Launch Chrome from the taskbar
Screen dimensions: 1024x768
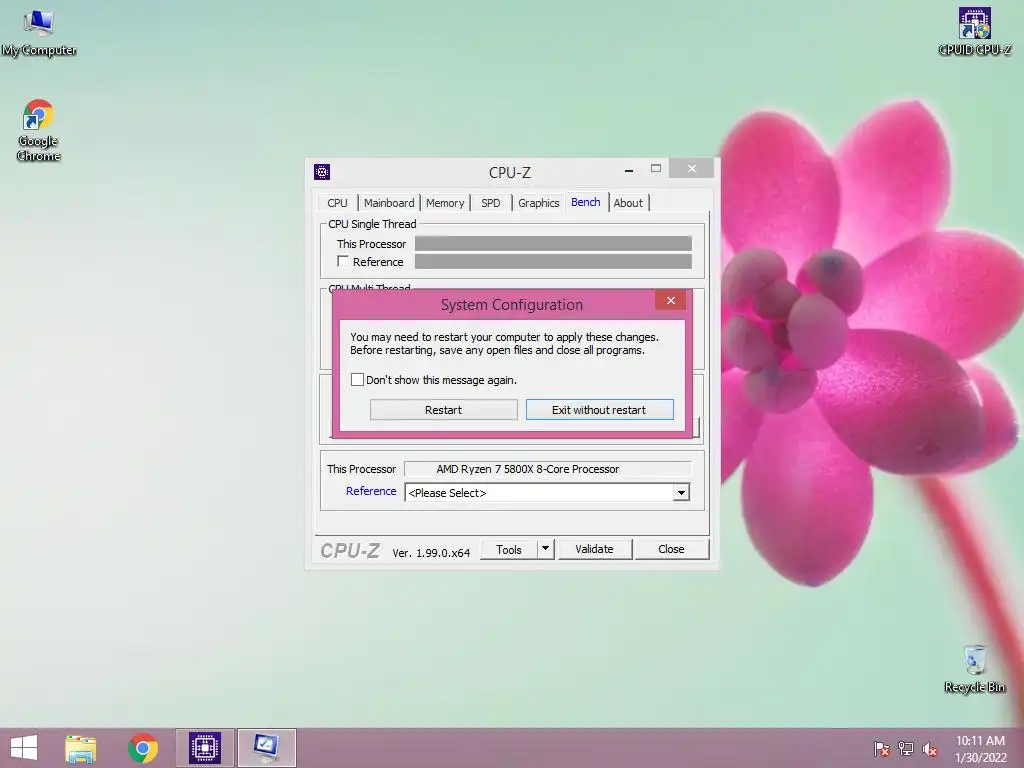(x=143, y=748)
